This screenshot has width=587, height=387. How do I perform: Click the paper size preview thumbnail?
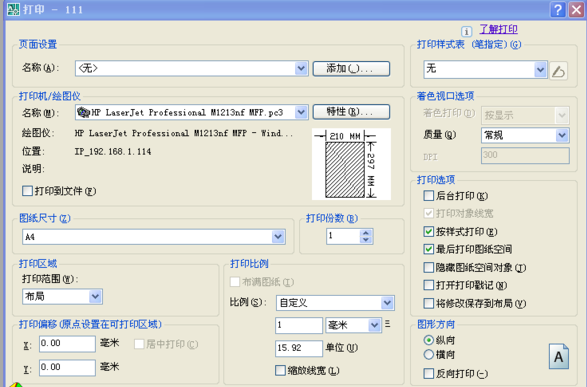[x=351, y=164]
